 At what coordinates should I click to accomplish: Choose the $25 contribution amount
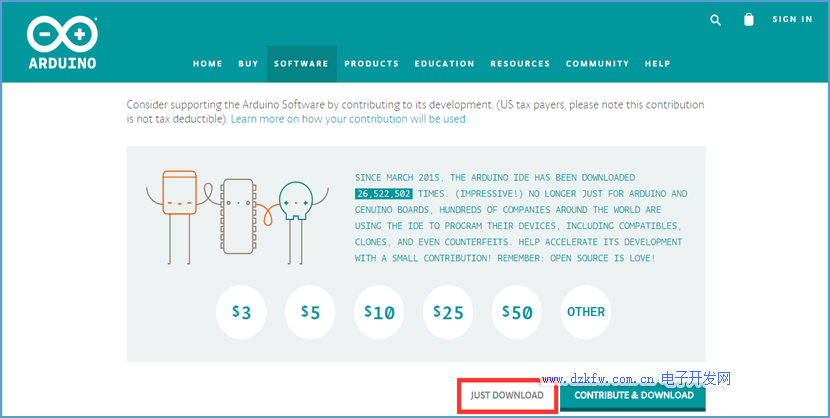point(448,312)
